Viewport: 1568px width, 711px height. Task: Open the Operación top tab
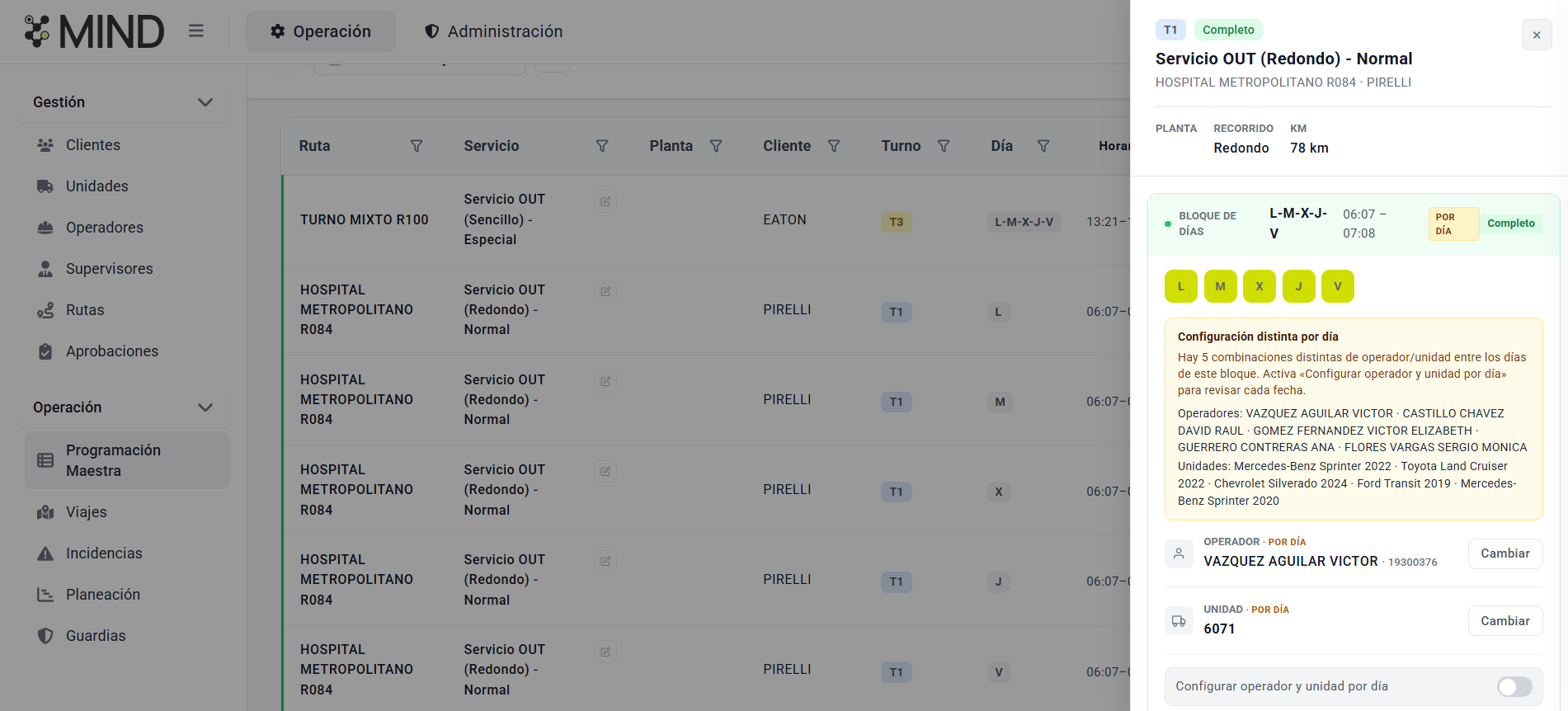[x=321, y=31]
